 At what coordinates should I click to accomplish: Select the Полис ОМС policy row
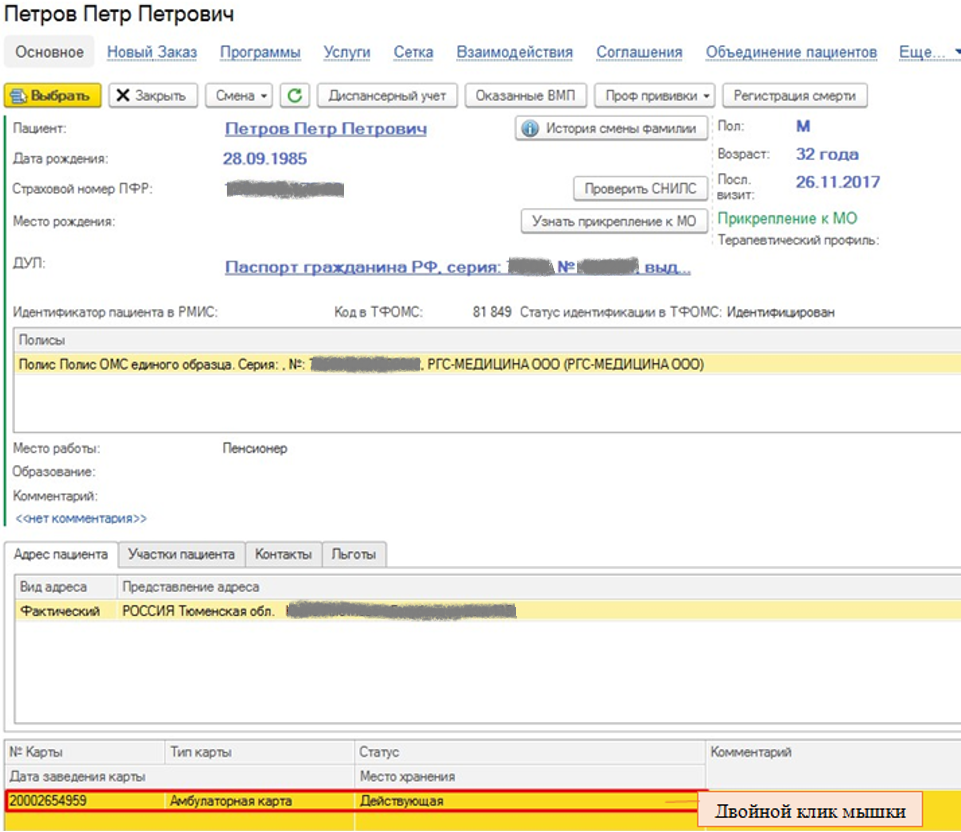360,365
